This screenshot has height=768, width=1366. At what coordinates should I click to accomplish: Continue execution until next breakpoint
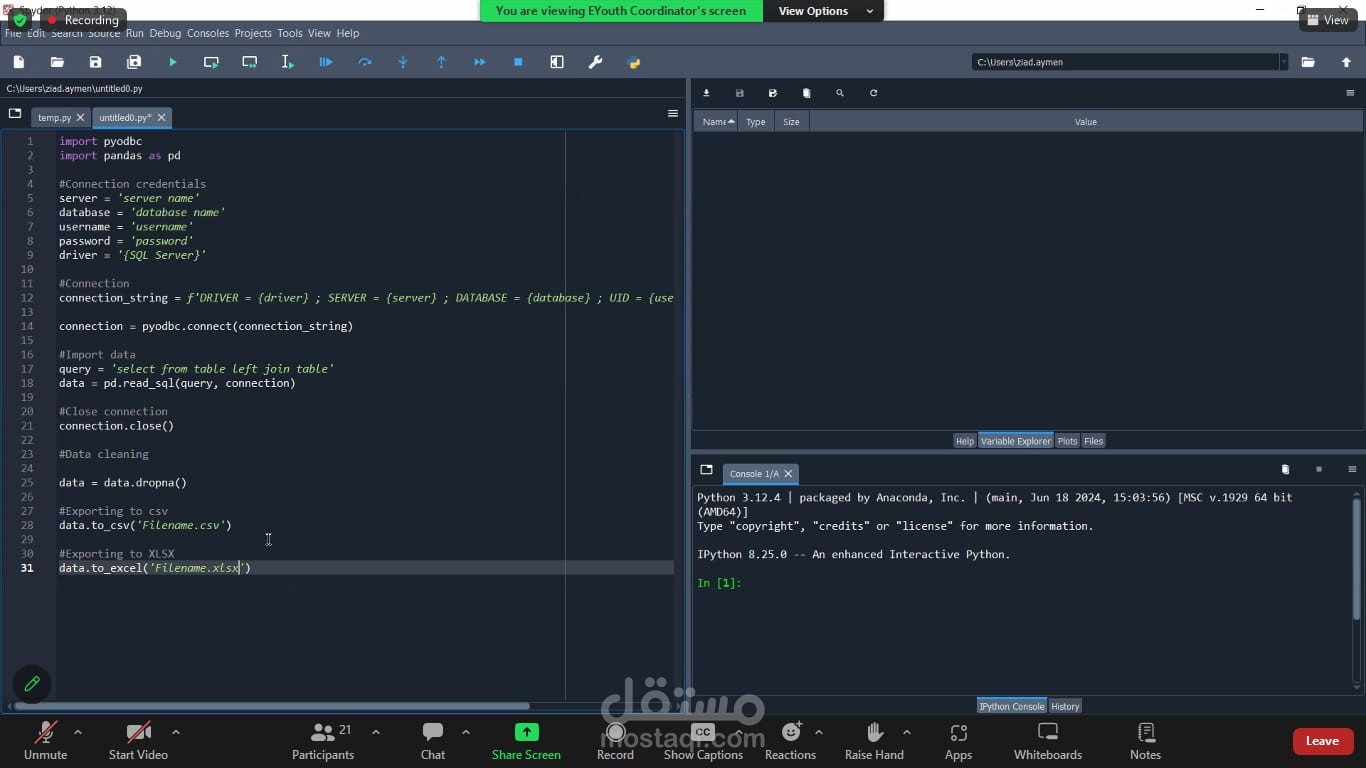tap(480, 62)
